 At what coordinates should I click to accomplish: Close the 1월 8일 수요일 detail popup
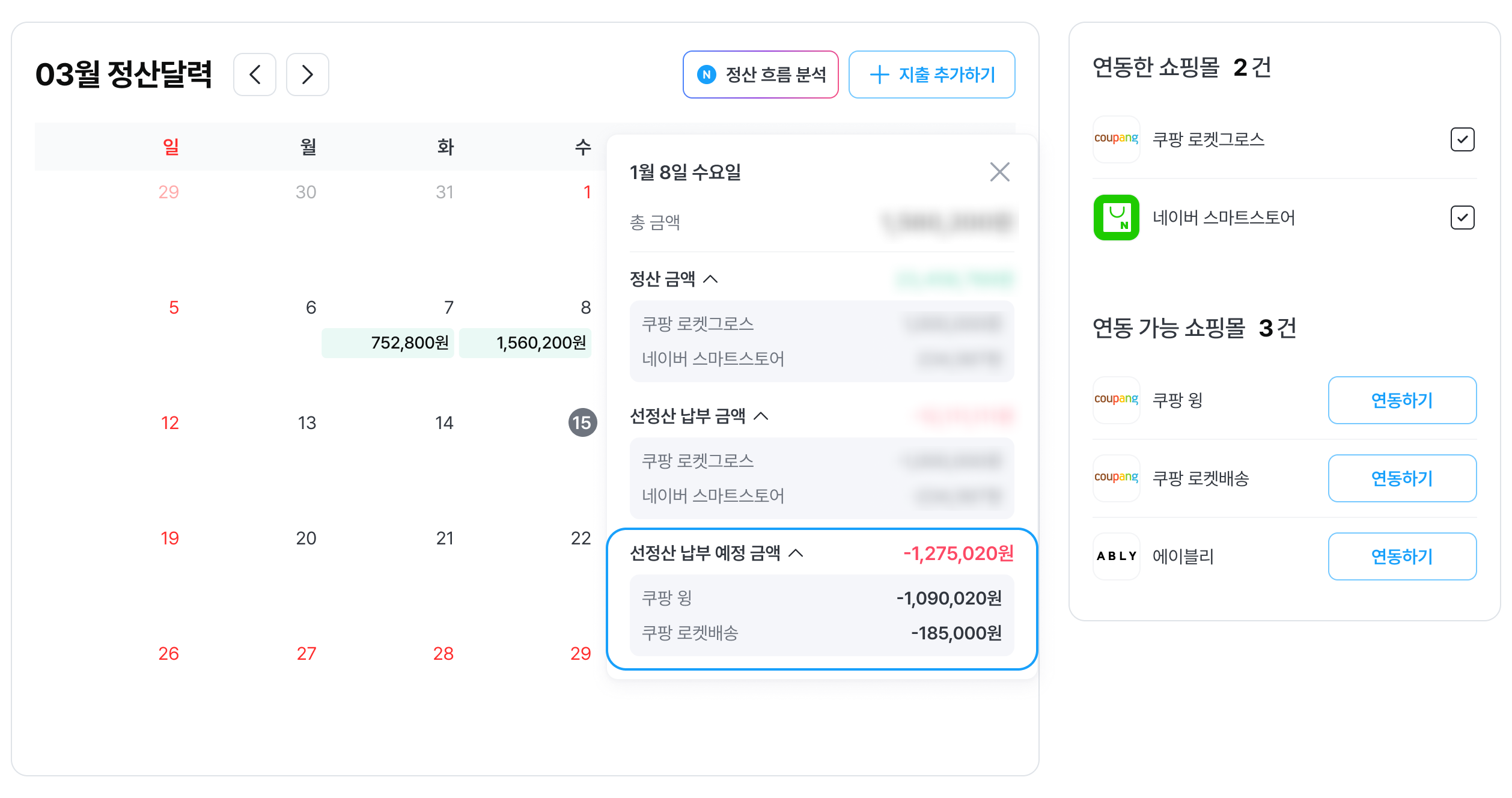(x=999, y=172)
